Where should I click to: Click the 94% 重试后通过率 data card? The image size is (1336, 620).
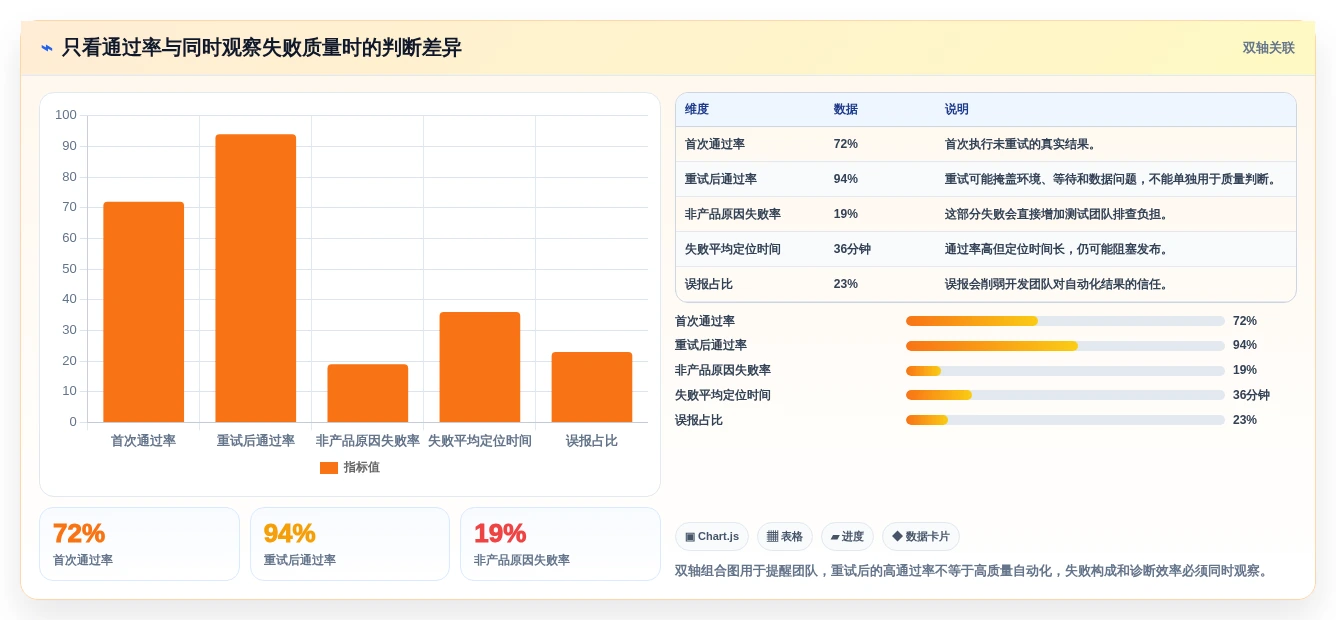(350, 544)
